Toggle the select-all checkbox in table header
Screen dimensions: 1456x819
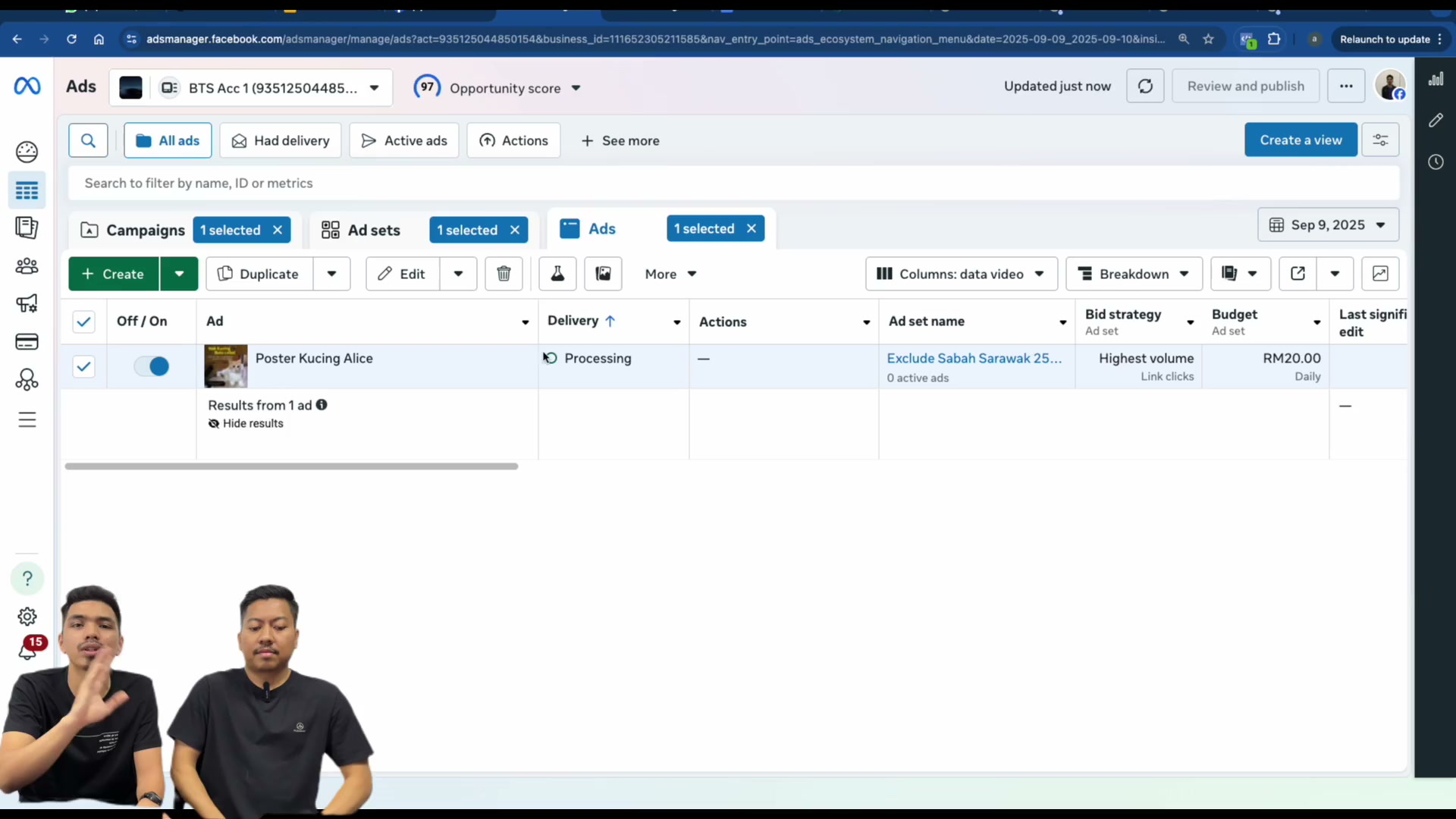(83, 322)
